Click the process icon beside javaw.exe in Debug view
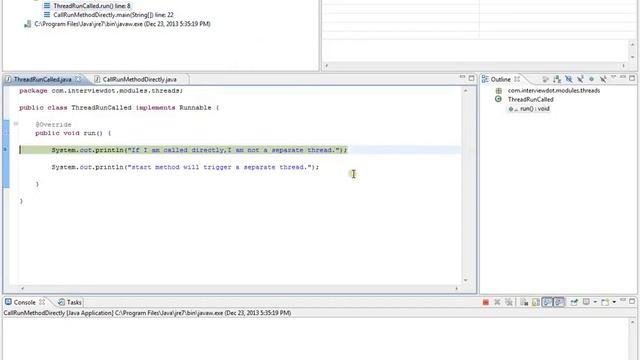Screen dimensions: 640x360 point(27,24)
